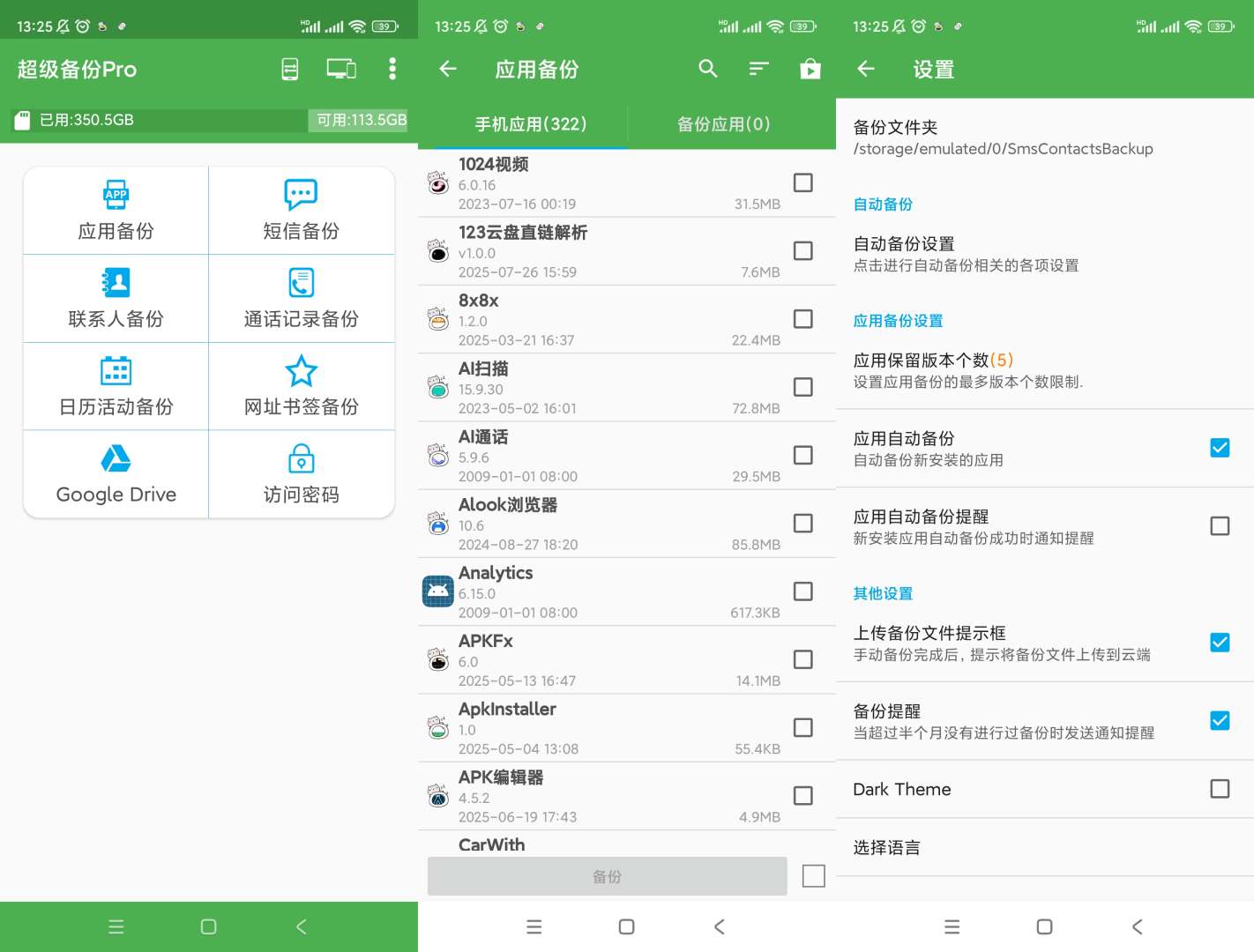1254x952 pixels.
Task: Open 联系人备份 contacts backup tile
Action: 116,299
